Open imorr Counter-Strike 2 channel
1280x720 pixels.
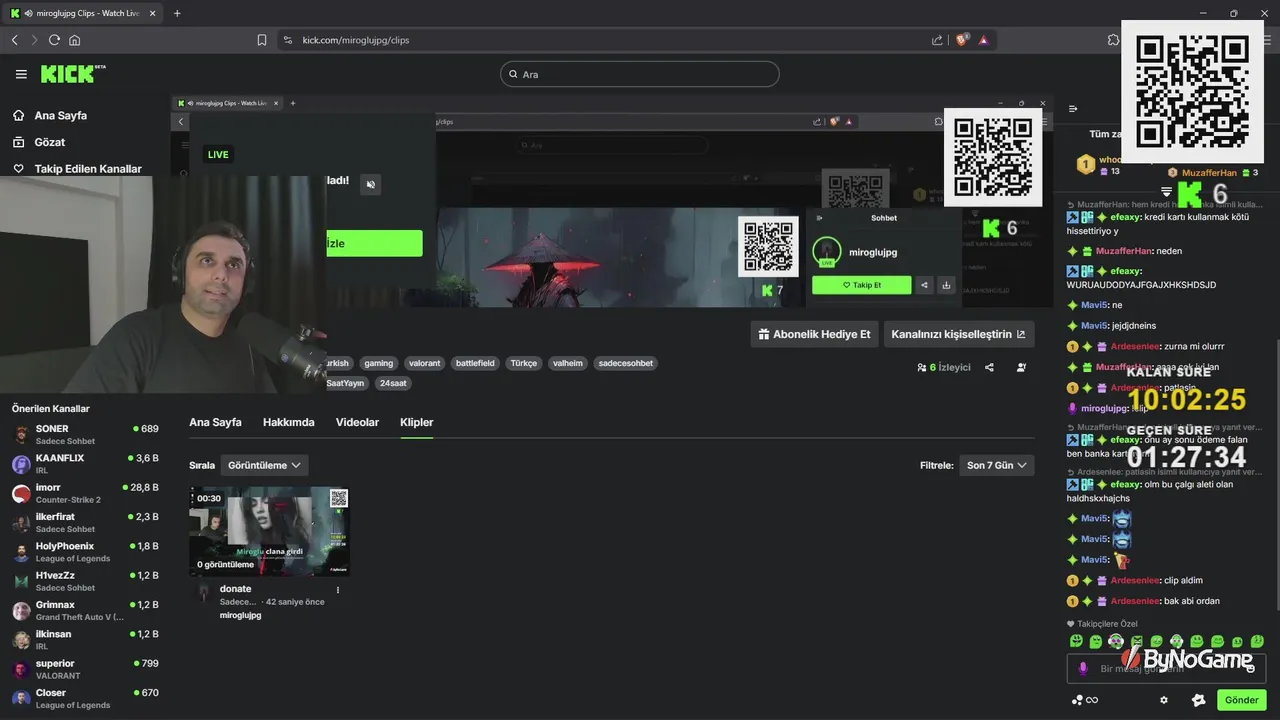[x=85, y=493]
